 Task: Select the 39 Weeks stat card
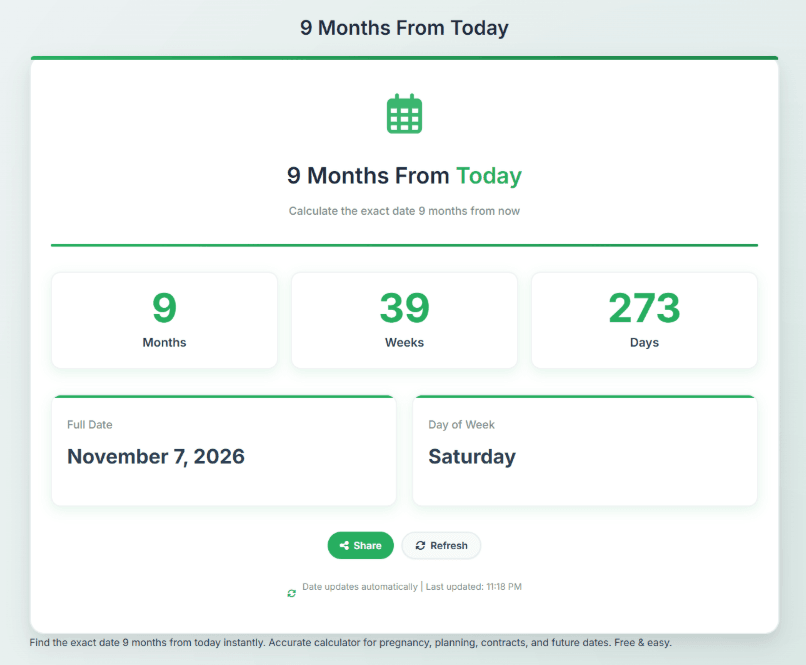coord(404,320)
